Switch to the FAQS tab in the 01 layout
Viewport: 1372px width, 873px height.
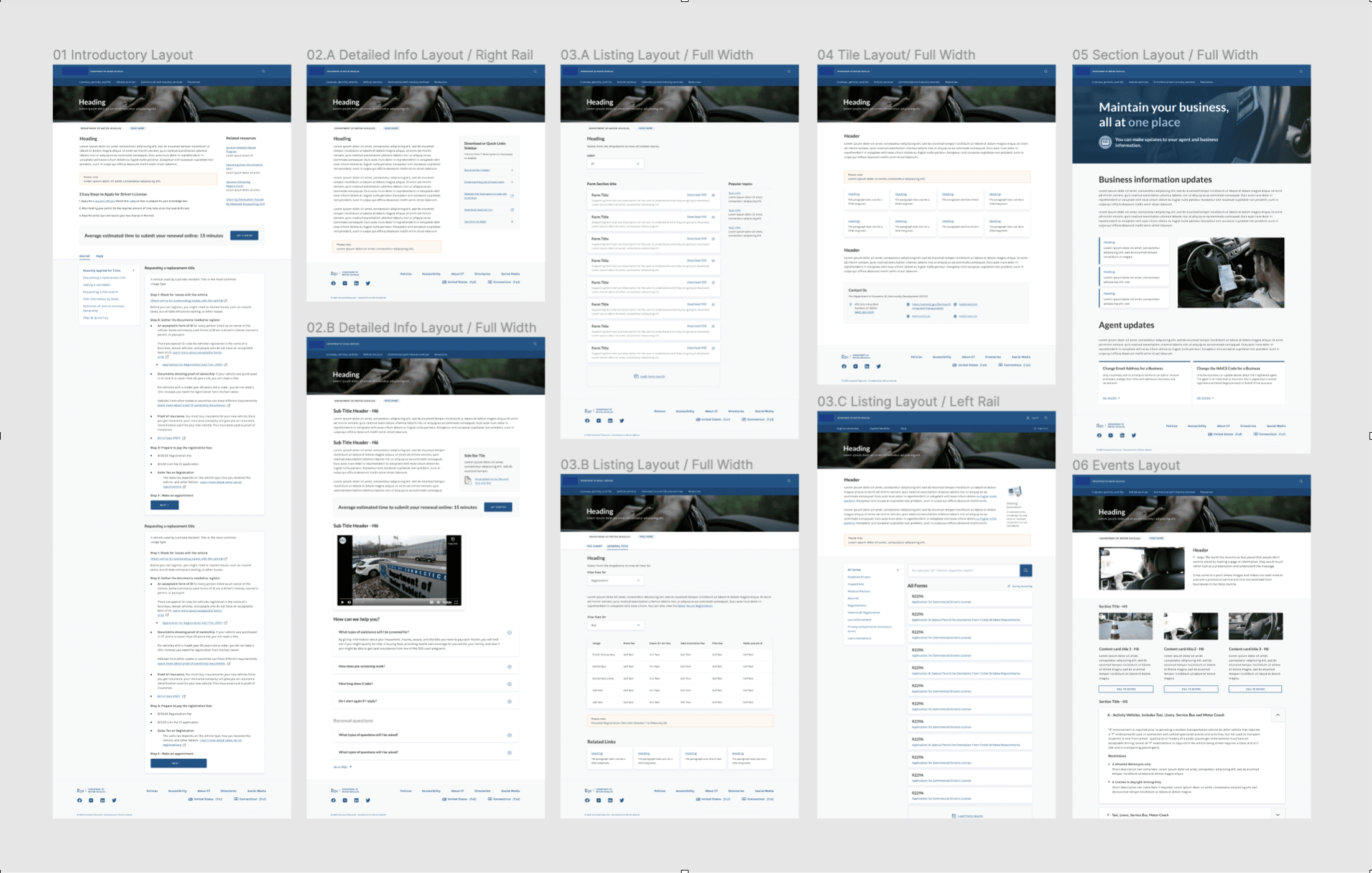click(100, 256)
